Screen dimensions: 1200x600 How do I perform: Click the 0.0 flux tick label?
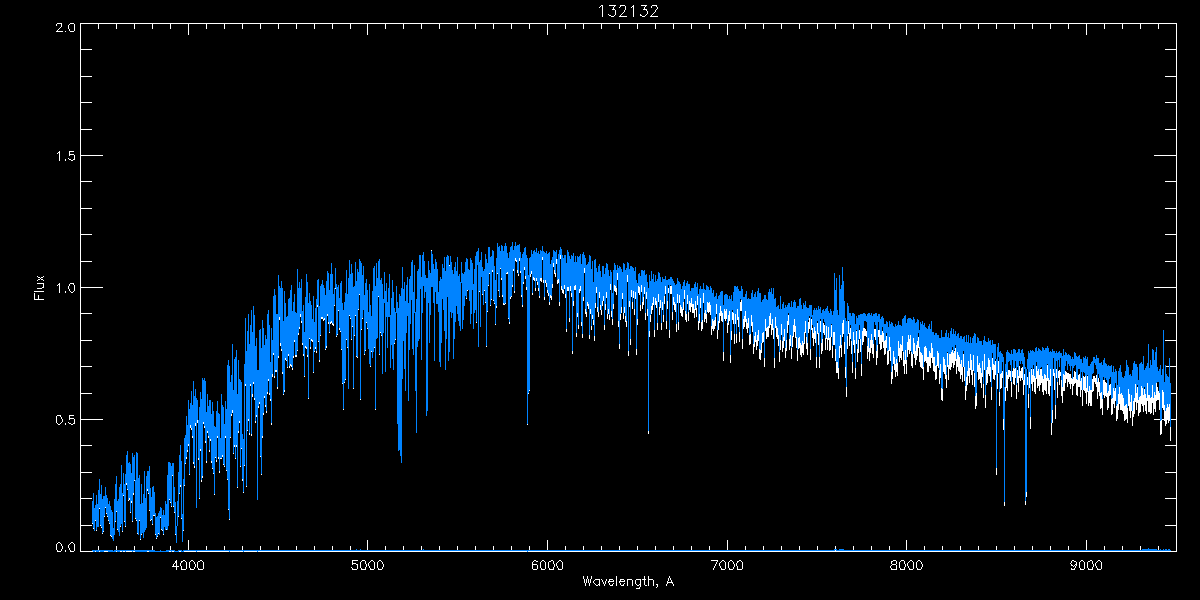[63, 548]
